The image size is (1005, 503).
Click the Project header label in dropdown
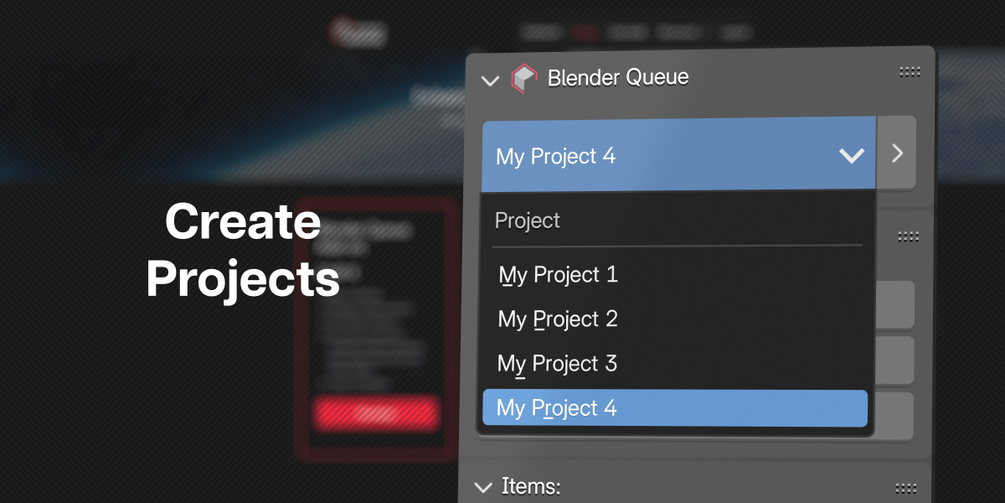coord(528,221)
